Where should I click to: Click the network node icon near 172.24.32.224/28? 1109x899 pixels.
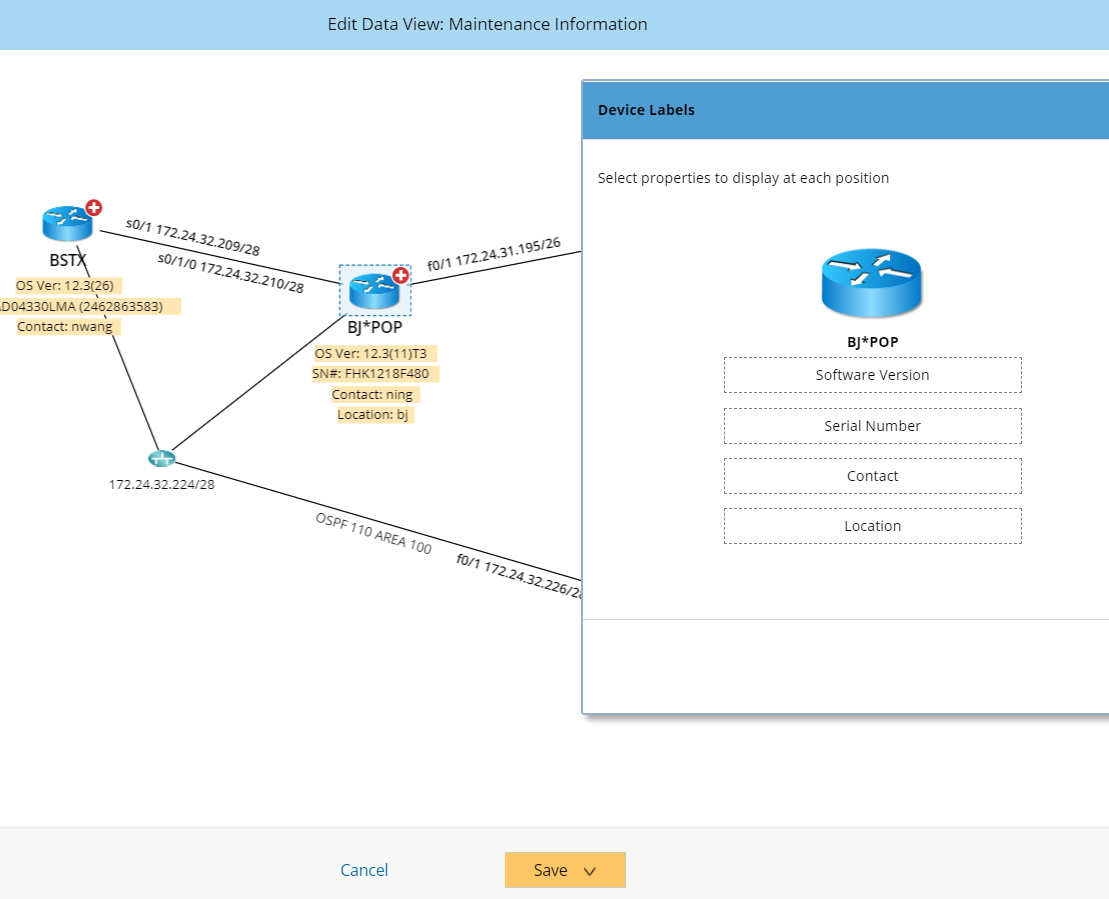(162, 457)
